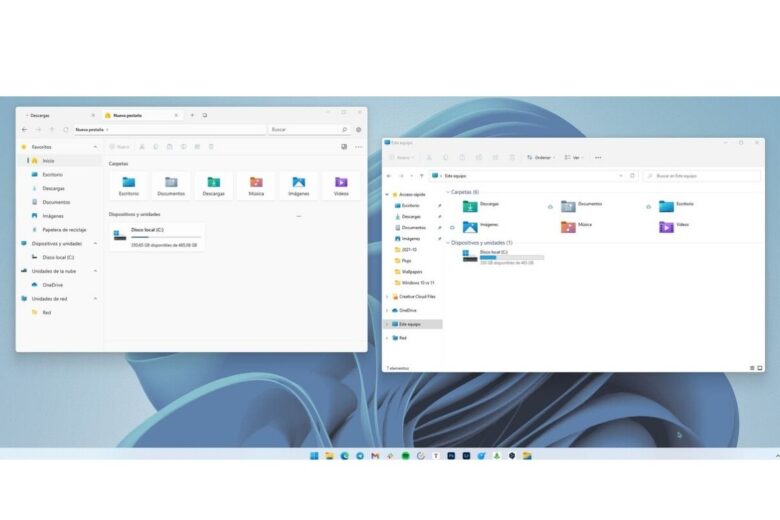Add a new tab with plus button

pos(192,115)
